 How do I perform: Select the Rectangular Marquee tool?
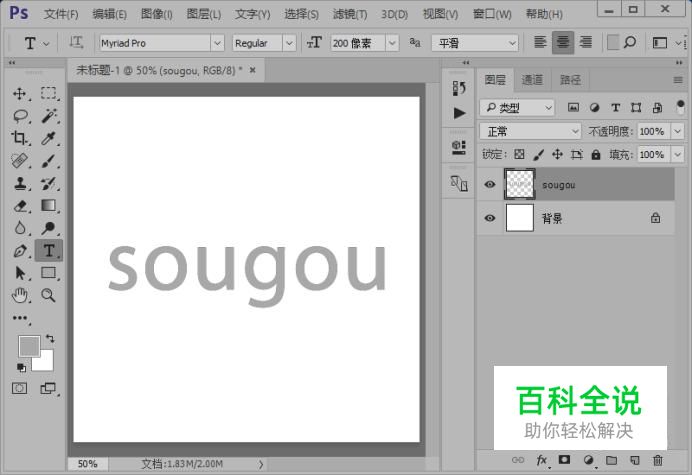pyautogui.click(x=49, y=94)
